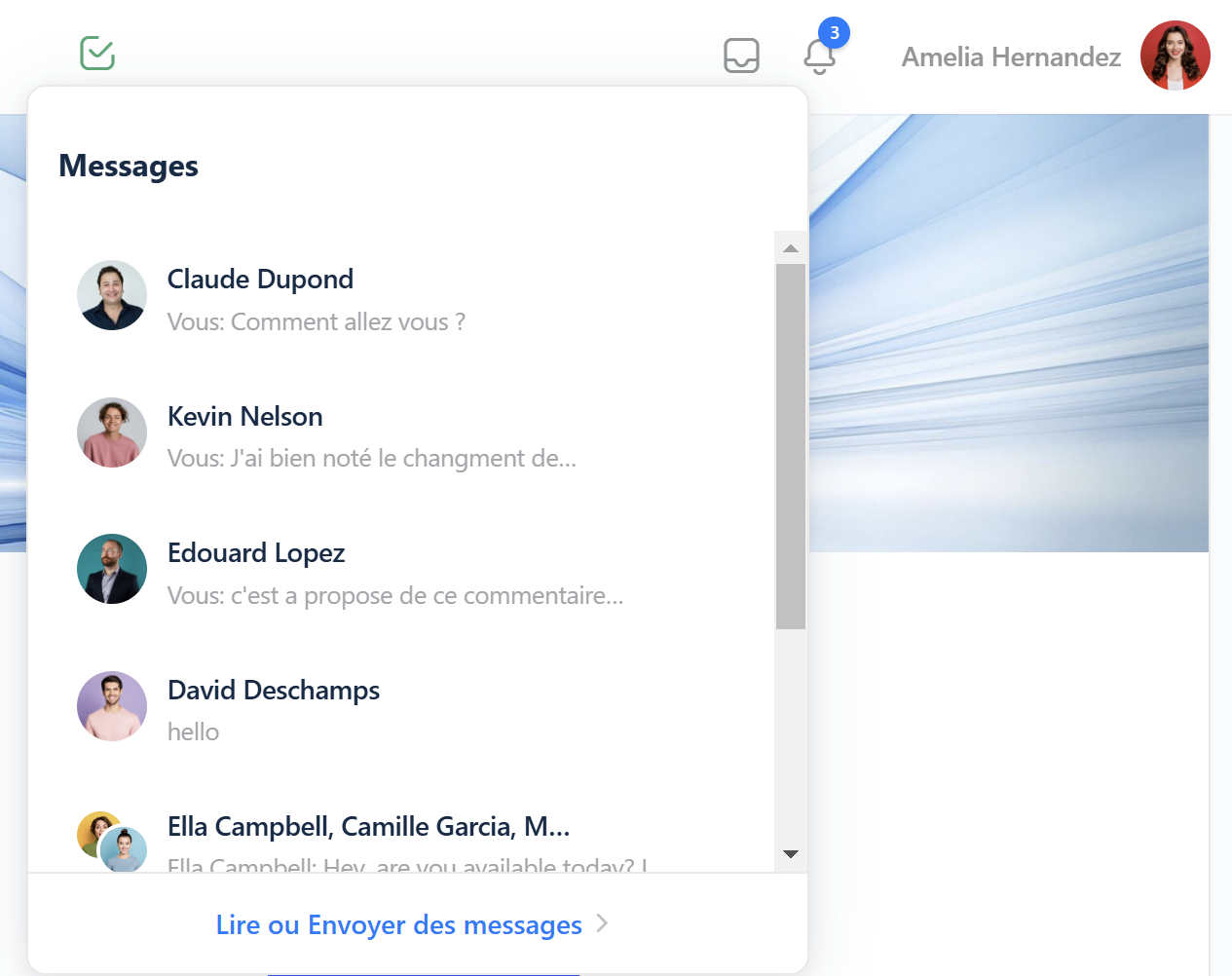Click the group conversation avatar for Ella Campbell
Viewport: 1232px width, 976px height.
[112, 841]
